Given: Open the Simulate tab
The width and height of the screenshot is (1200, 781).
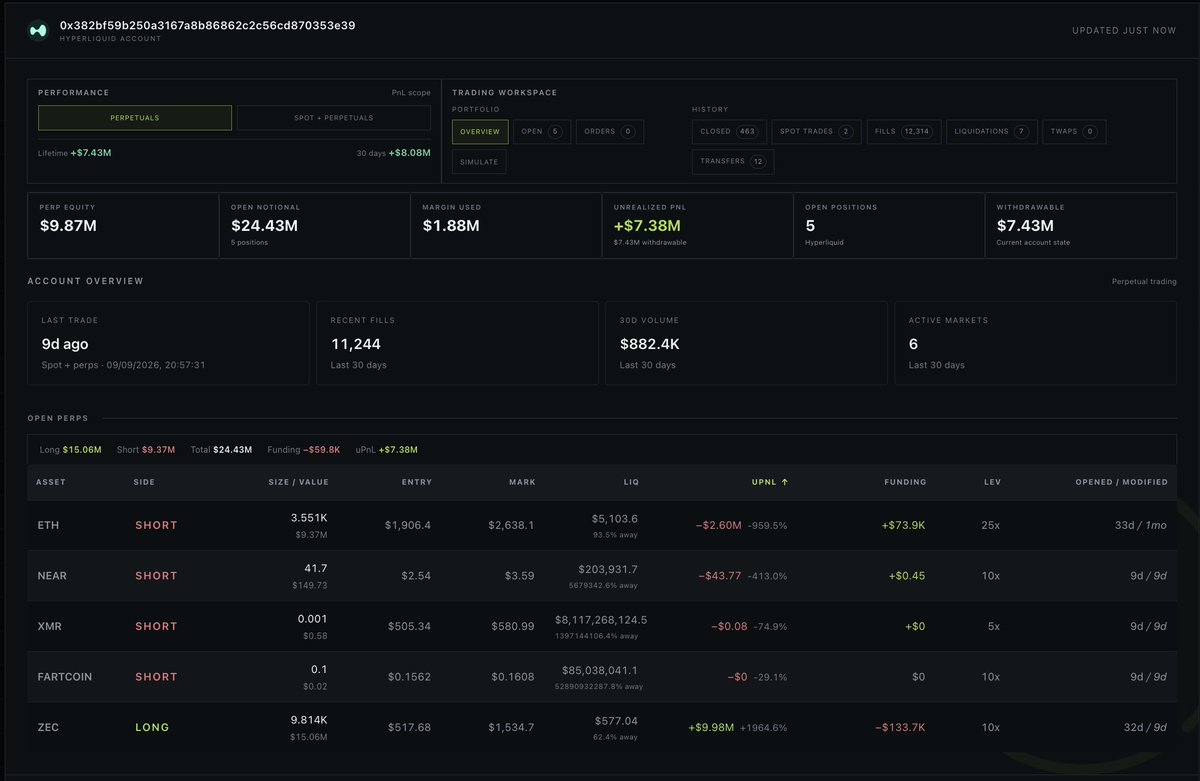Looking at the screenshot, I should tap(479, 162).
